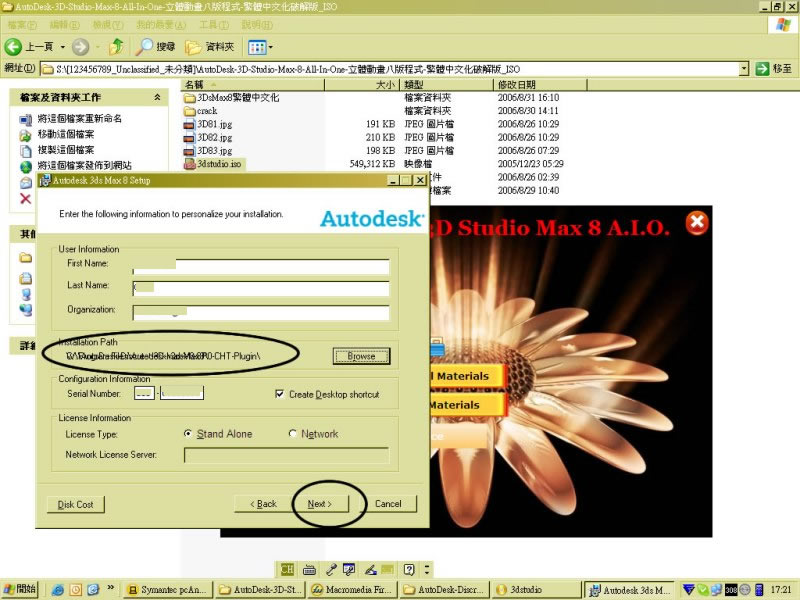Screen dimensions: 800x600
Task: Select the 3D82.jpg file icon
Action: coord(189,137)
